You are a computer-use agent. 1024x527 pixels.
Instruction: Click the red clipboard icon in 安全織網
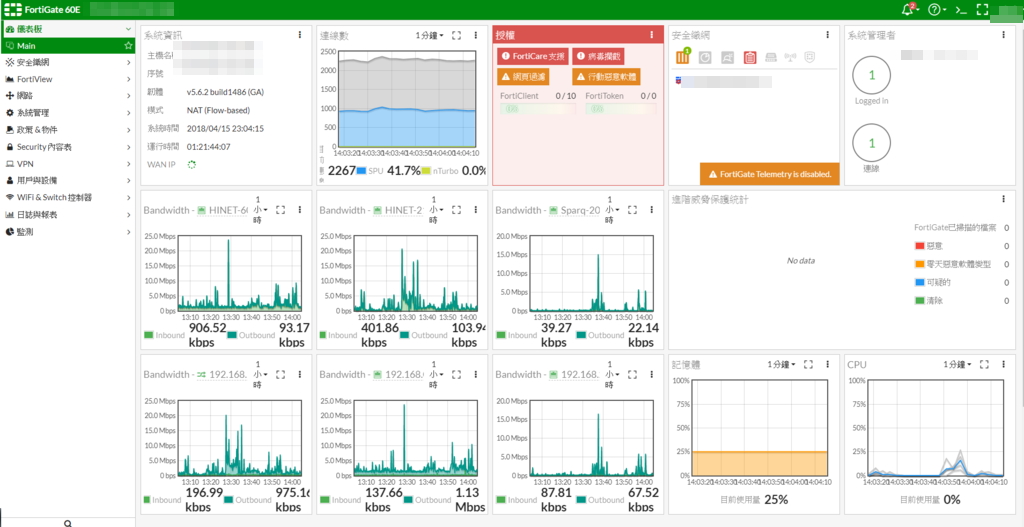(x=749, y=57)
